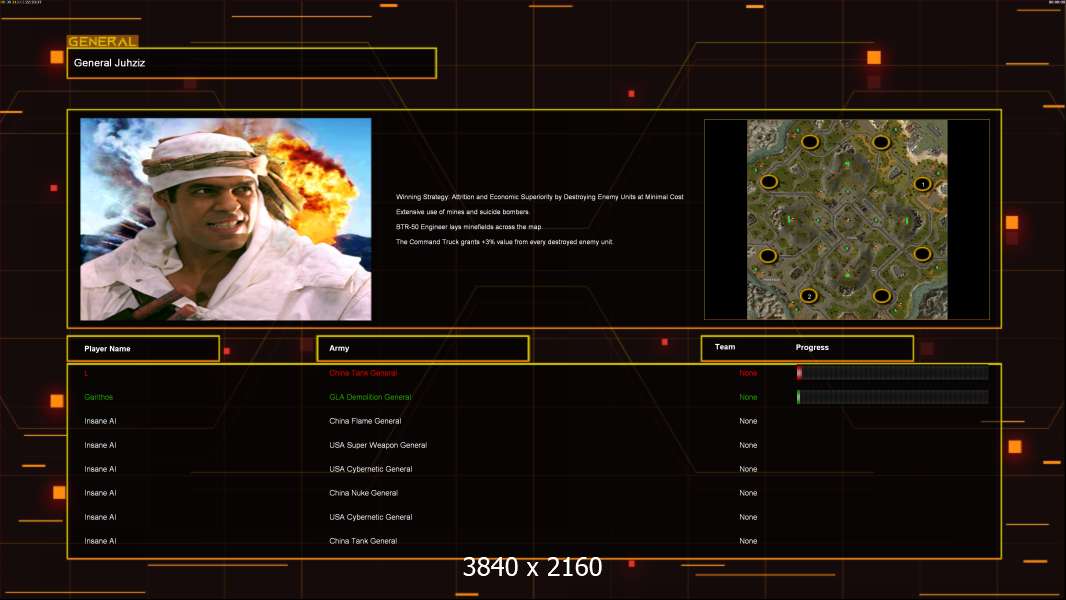Click the Winning Strategy description line
The image size is (1066, 600).
(x=539, y=197)
